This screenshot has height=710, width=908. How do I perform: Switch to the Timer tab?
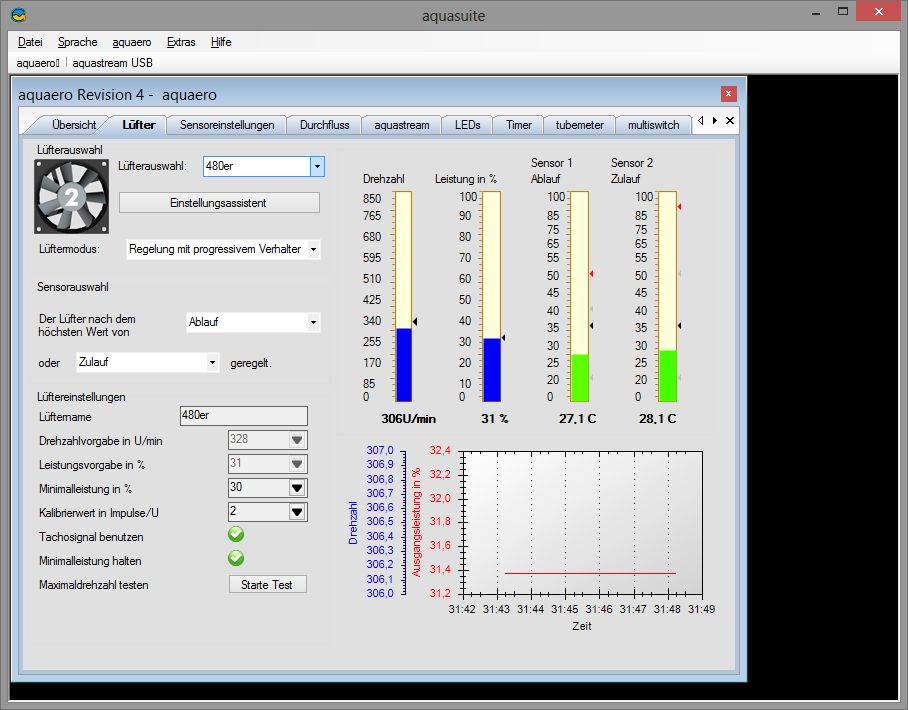(518, 125)
